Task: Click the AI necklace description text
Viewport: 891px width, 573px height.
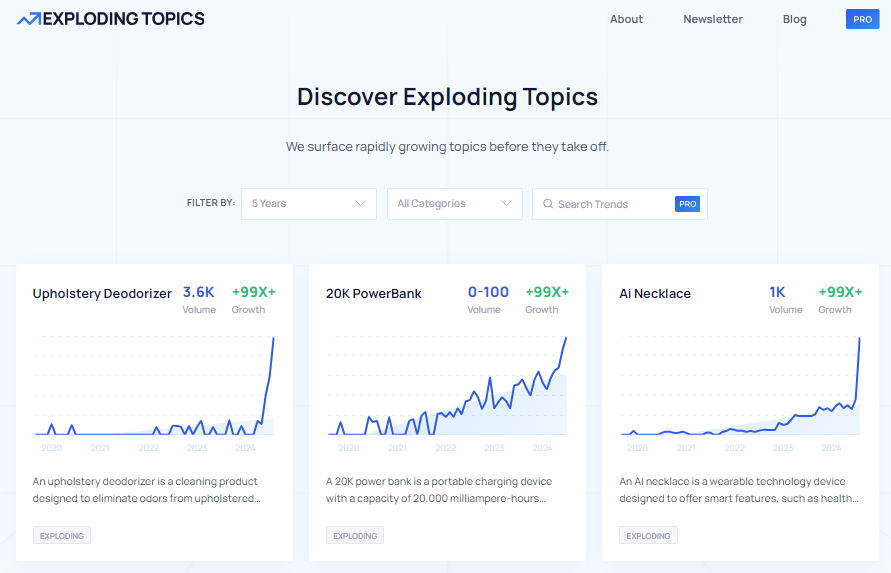Action: (x=739, y=490)
